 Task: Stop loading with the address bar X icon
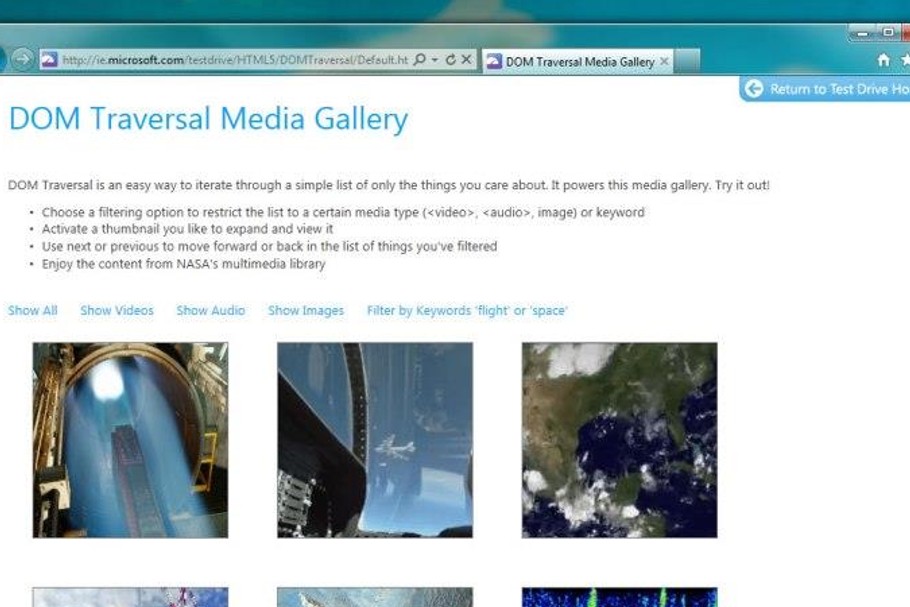point(466,59)
